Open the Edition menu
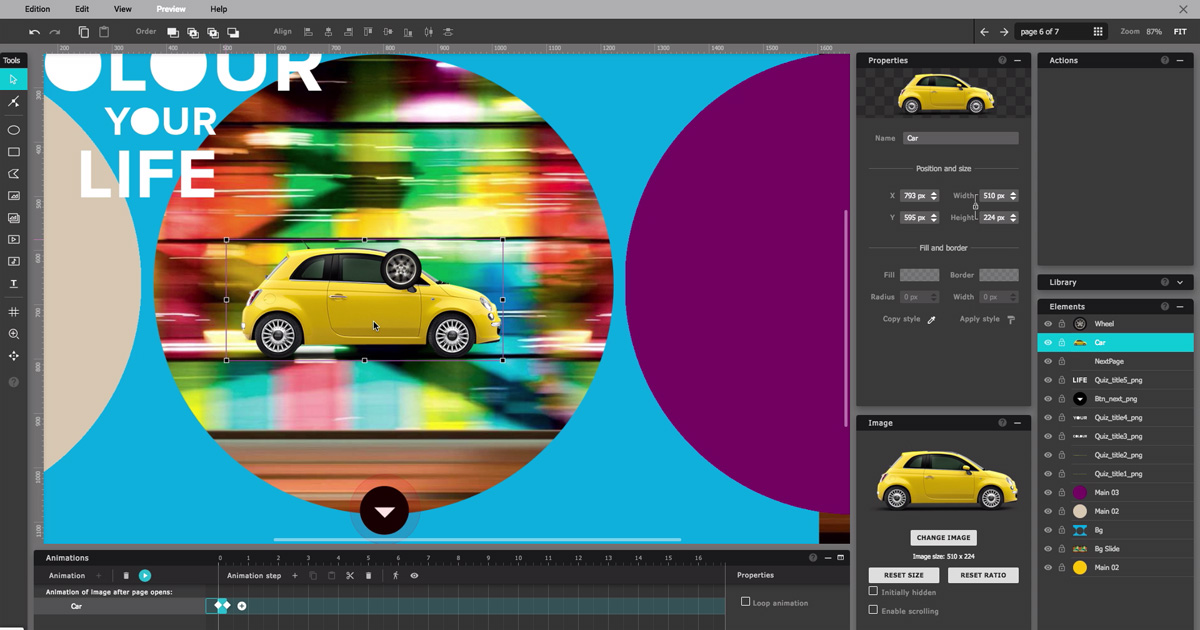This screenshot has height=630, width=1200. [x=37, y=9]
